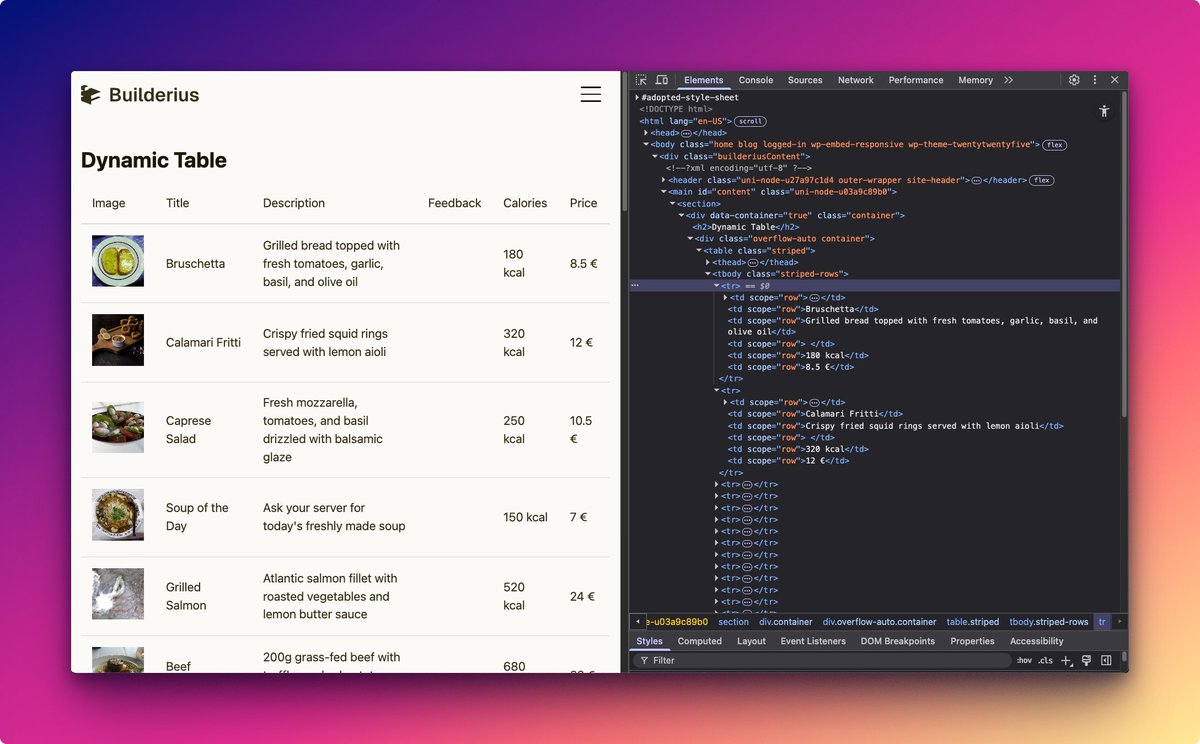Open DevTools settings gear

pyautogui.click(x=1074, y=80)
